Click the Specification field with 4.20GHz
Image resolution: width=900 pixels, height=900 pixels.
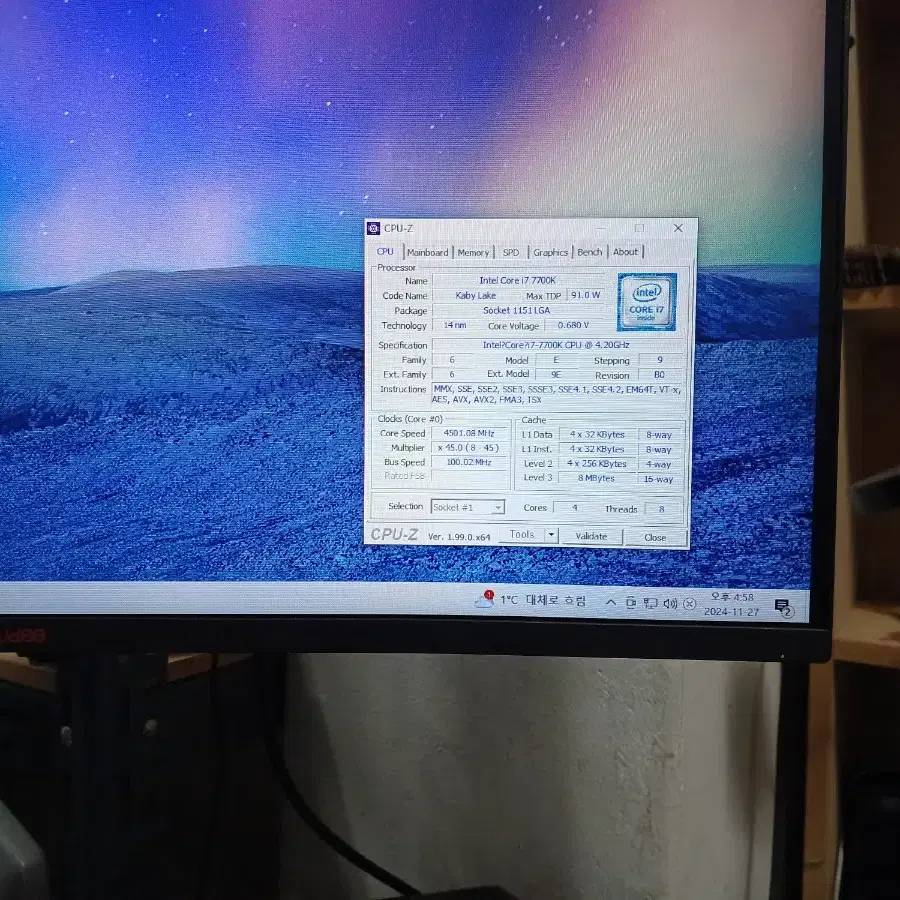(557, 345)
